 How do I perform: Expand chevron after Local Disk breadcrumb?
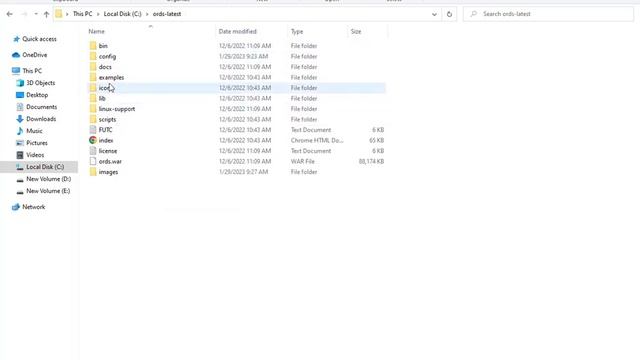pos(147,14)
